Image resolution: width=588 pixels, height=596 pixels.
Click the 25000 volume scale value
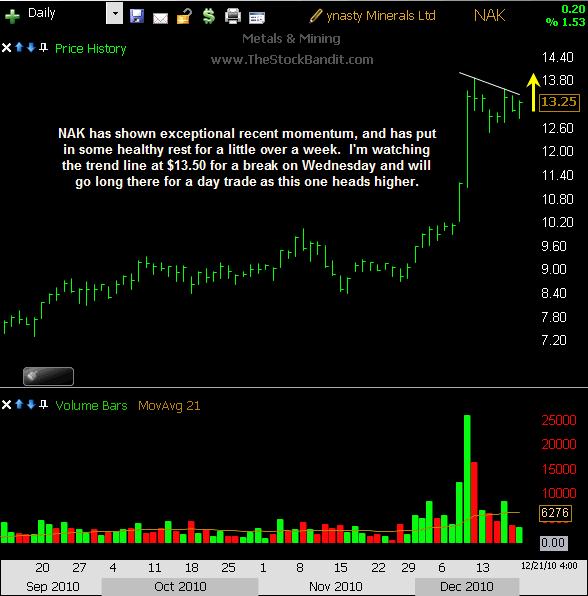pyautogui.click(x=559, y=420)
